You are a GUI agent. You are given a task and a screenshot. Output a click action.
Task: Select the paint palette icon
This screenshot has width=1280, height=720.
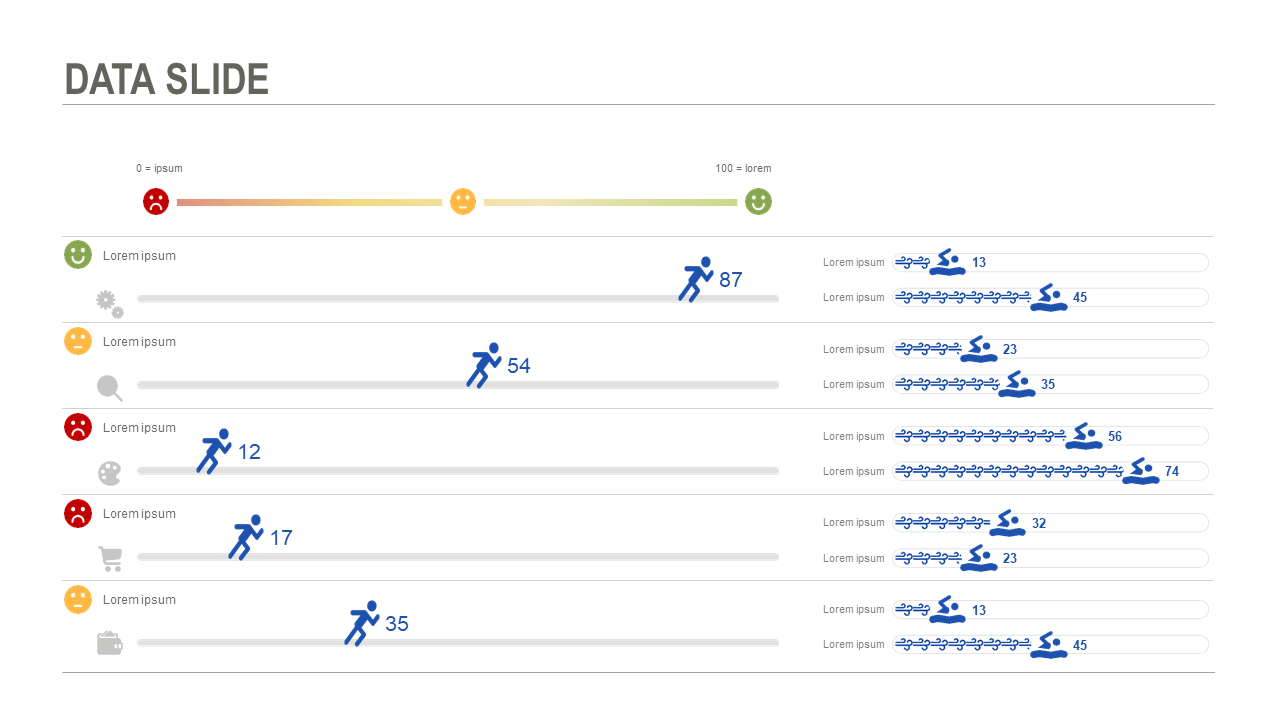tap(109, 473)
